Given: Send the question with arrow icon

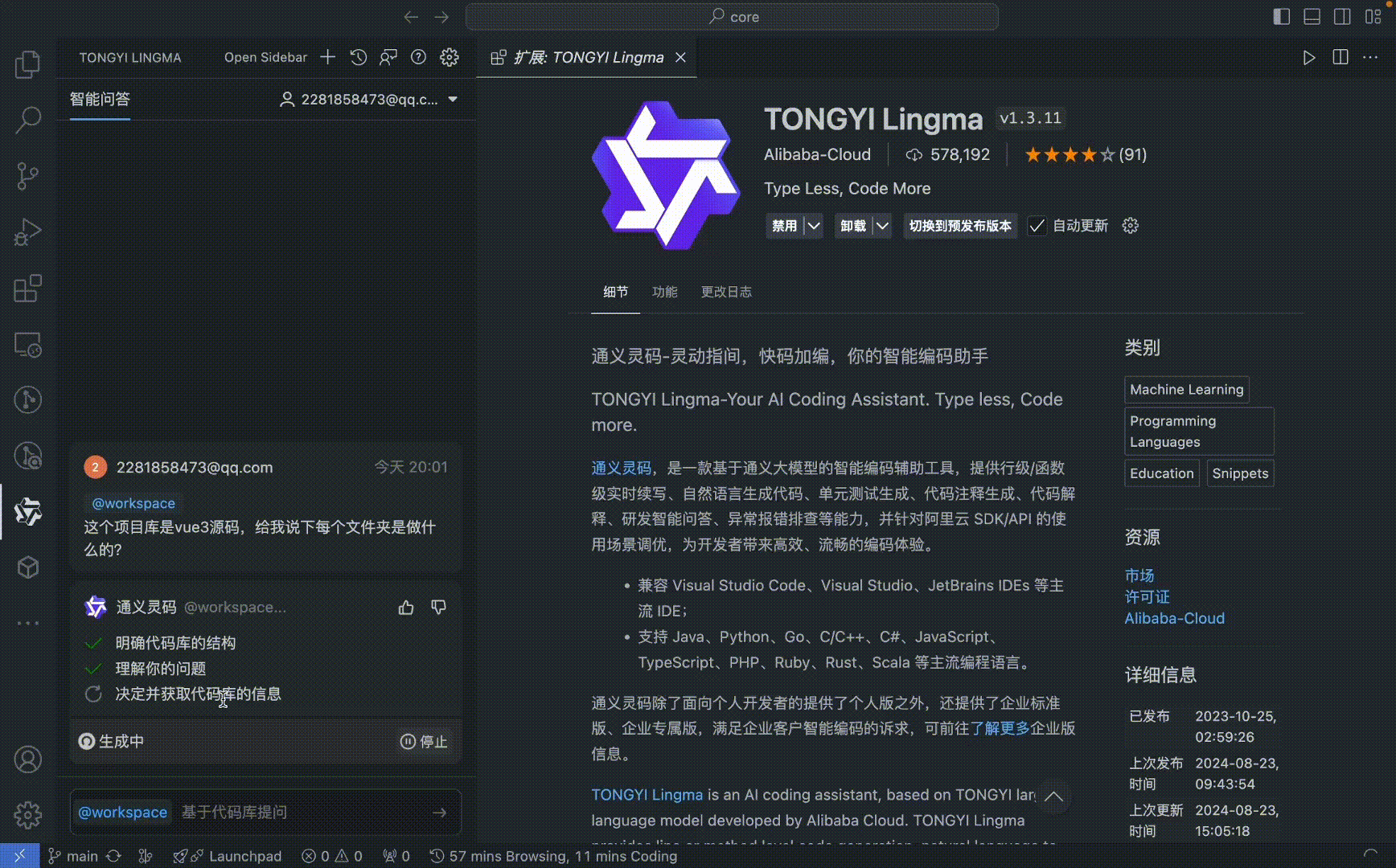Looking at the screenshot, I should pos(440,813).
